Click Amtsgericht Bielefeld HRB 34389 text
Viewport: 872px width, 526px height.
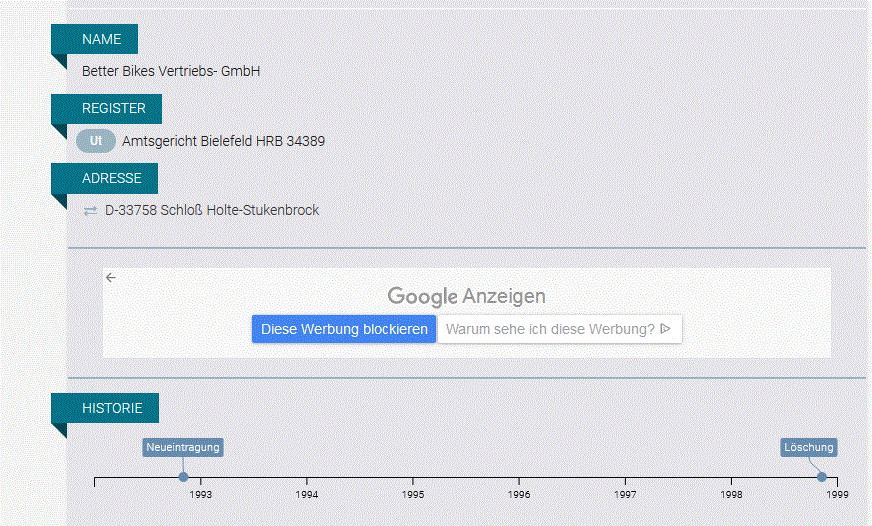[x=223, y=141]
